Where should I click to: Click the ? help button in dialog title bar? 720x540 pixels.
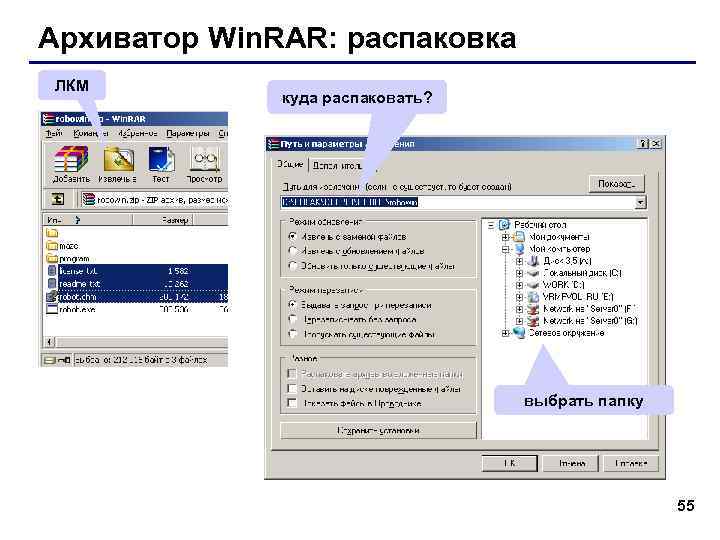tap(644, 144)
